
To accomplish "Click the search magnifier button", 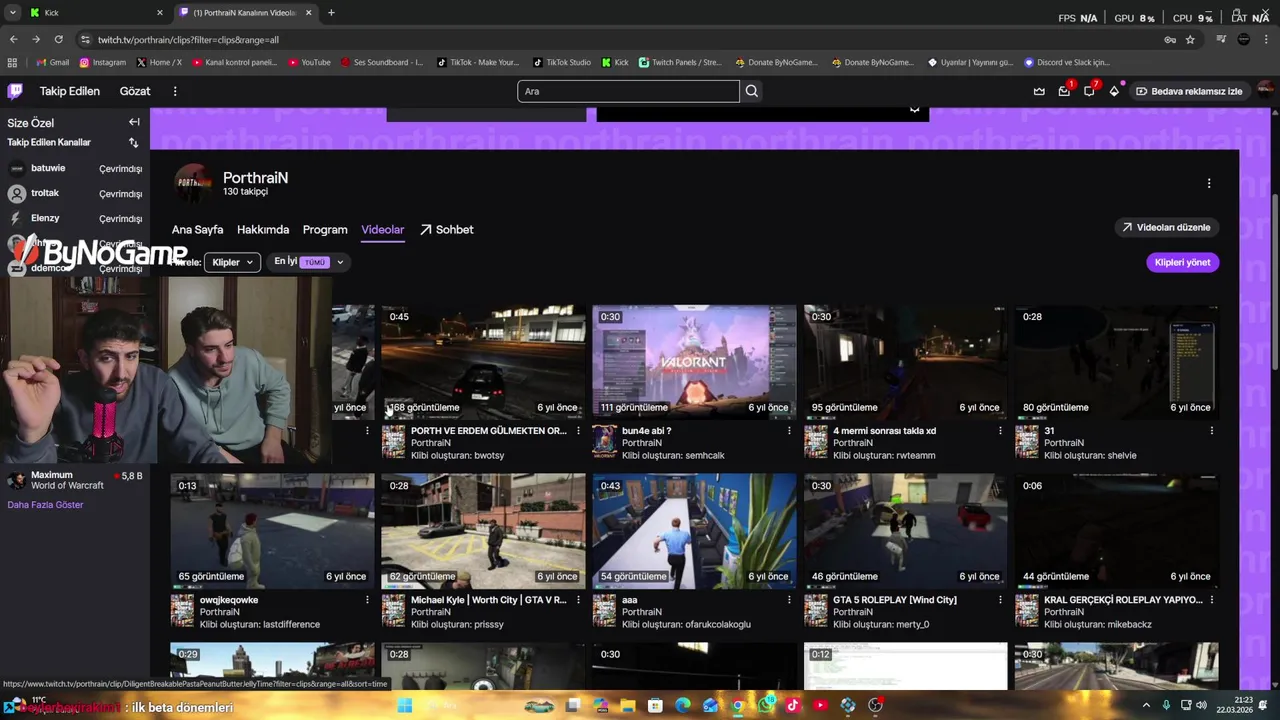I will click(x=752, y=91).
